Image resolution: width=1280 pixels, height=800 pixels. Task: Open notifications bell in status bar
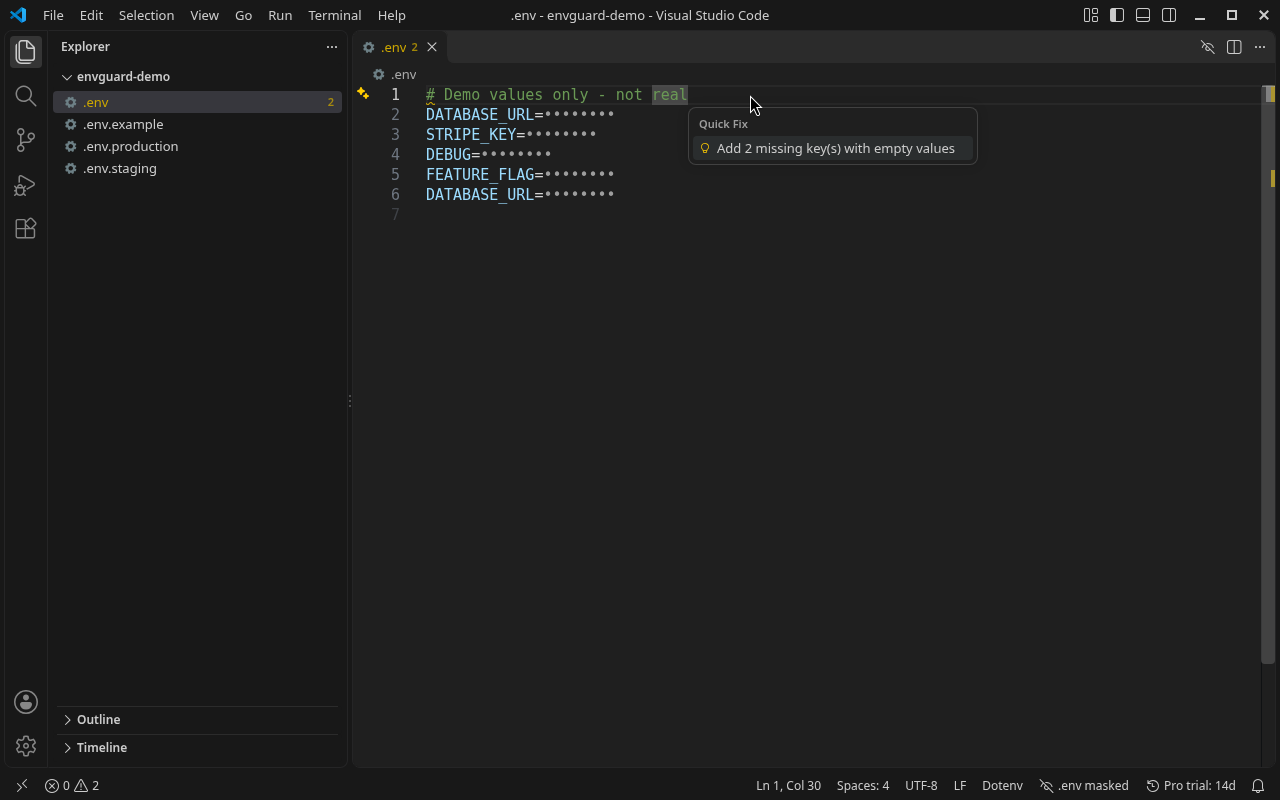pos(1258,786)
